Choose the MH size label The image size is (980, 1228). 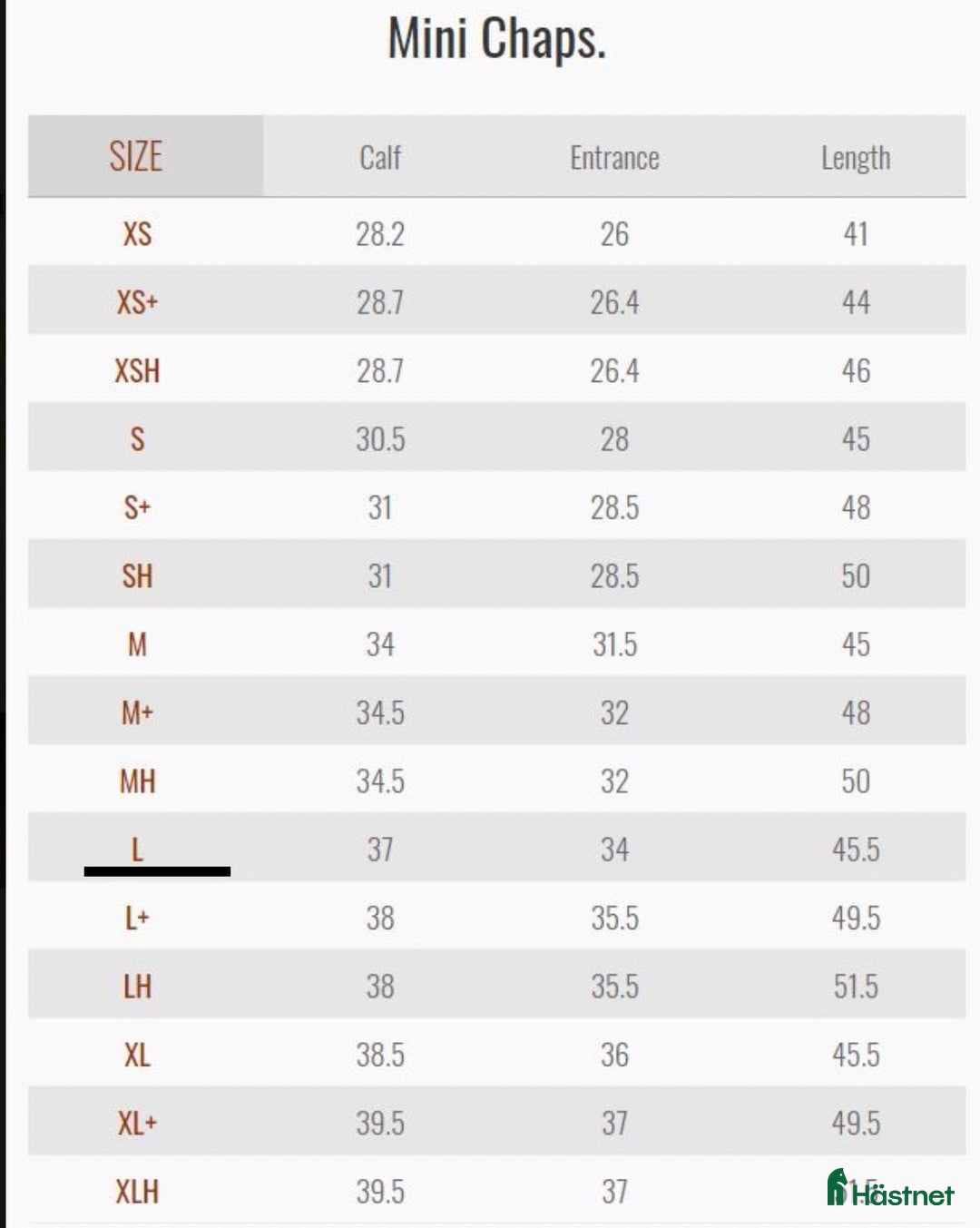pyautogui.click(x=137, y=781)
